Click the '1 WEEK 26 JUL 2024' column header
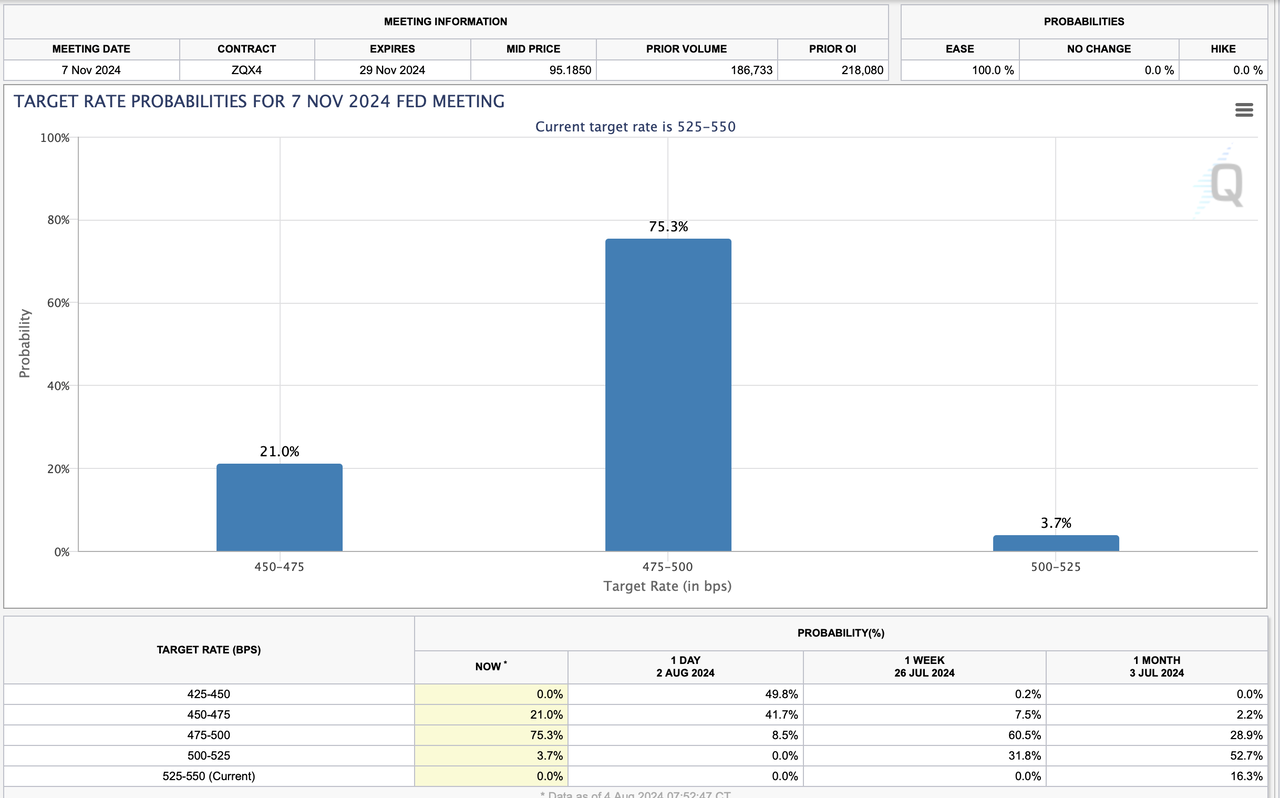 [924, 666]
